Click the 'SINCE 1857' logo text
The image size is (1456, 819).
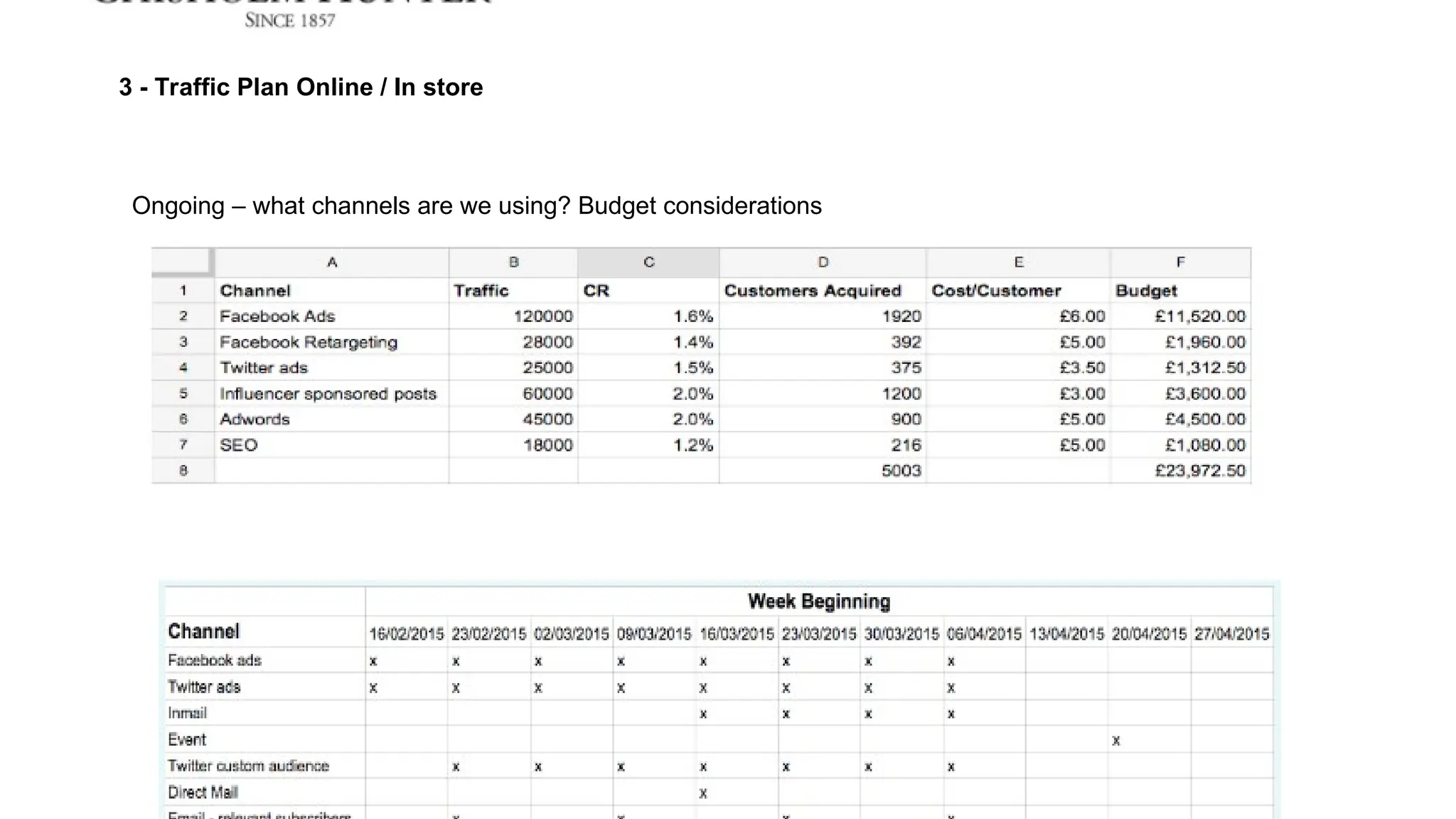[x=290, y=21]
